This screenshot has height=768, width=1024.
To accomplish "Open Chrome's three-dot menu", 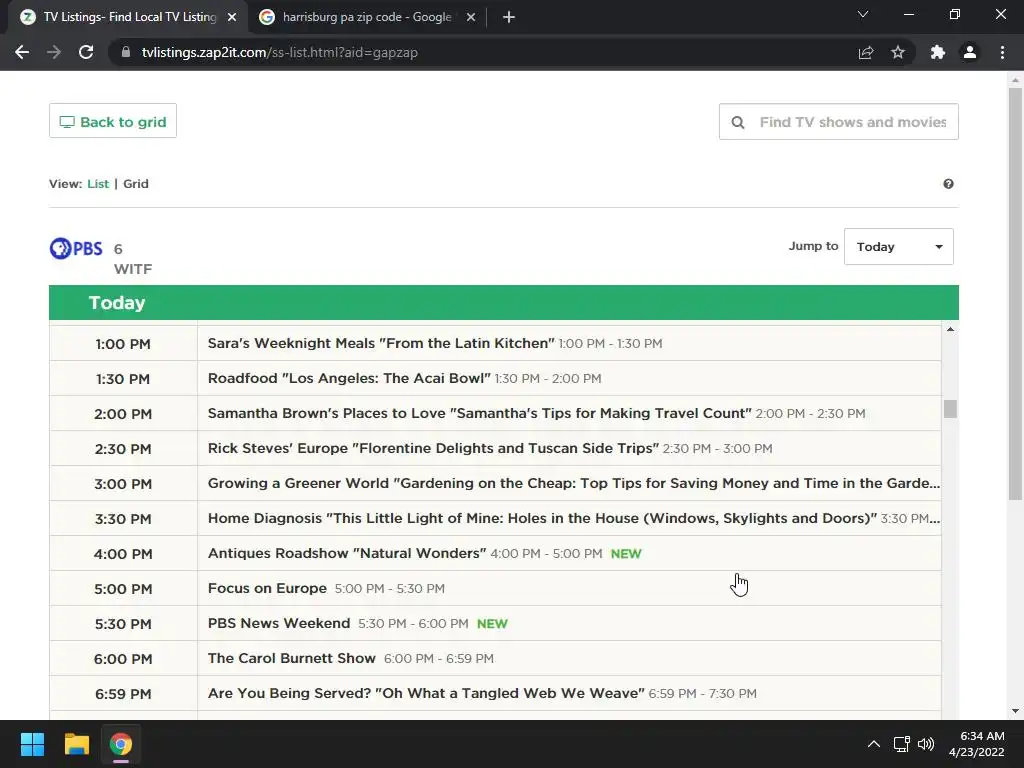I will click(x=1002, y=52).
